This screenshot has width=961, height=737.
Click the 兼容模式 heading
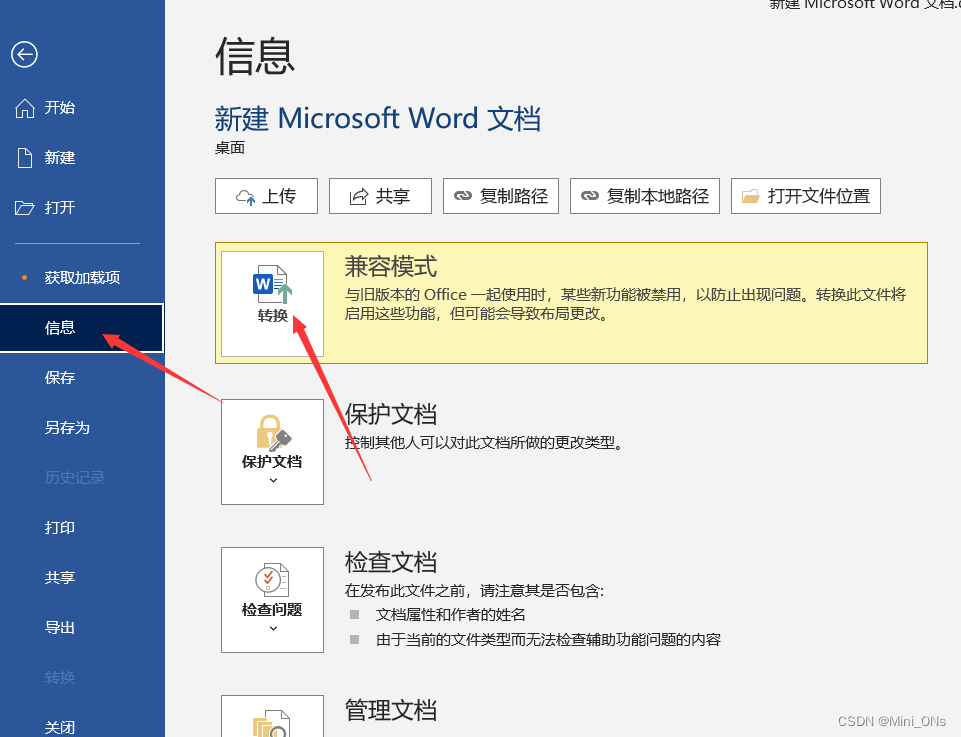[x=391, y=266]
